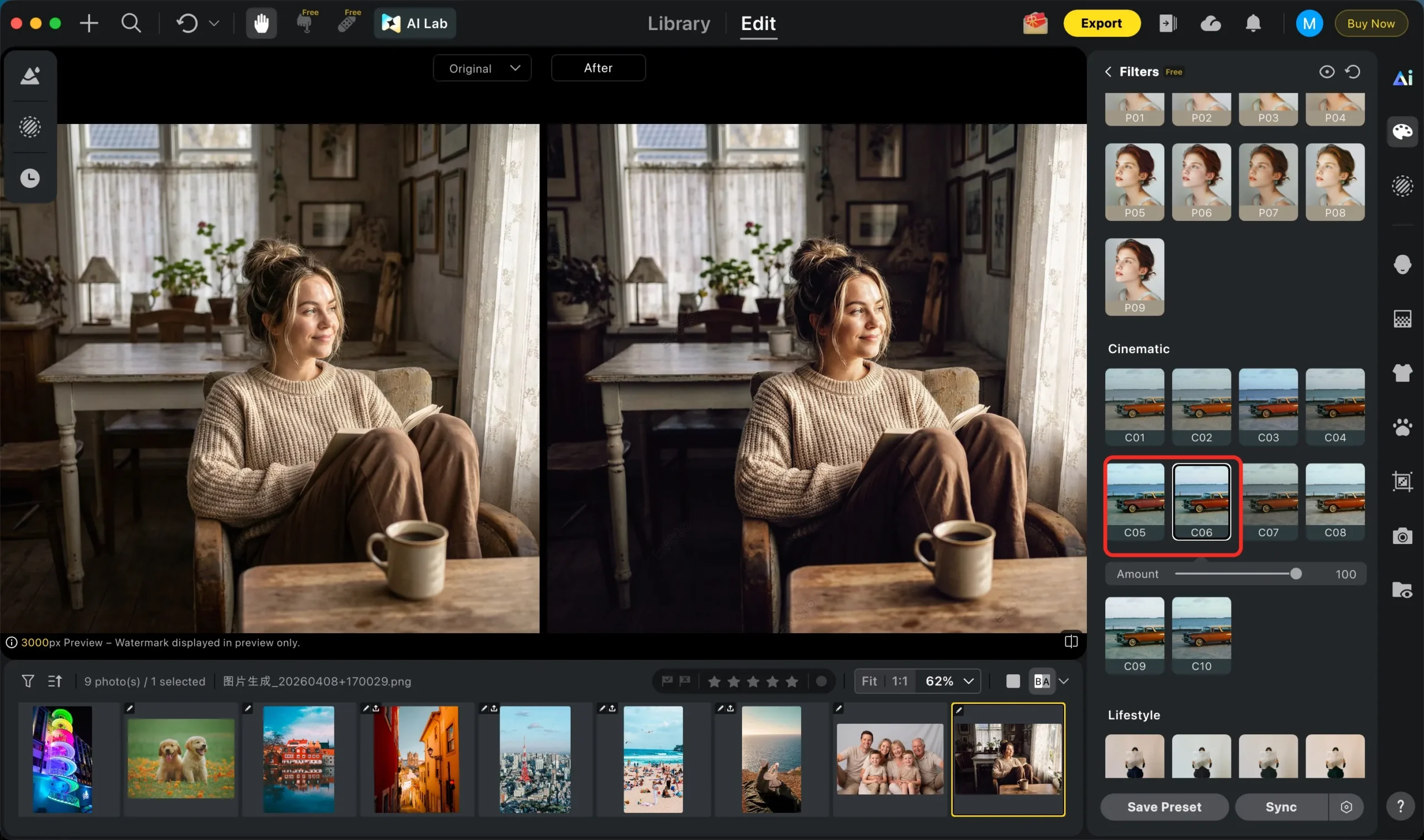
Task: Open the clothing shirt panel icon
Action: coord(1402,373)
